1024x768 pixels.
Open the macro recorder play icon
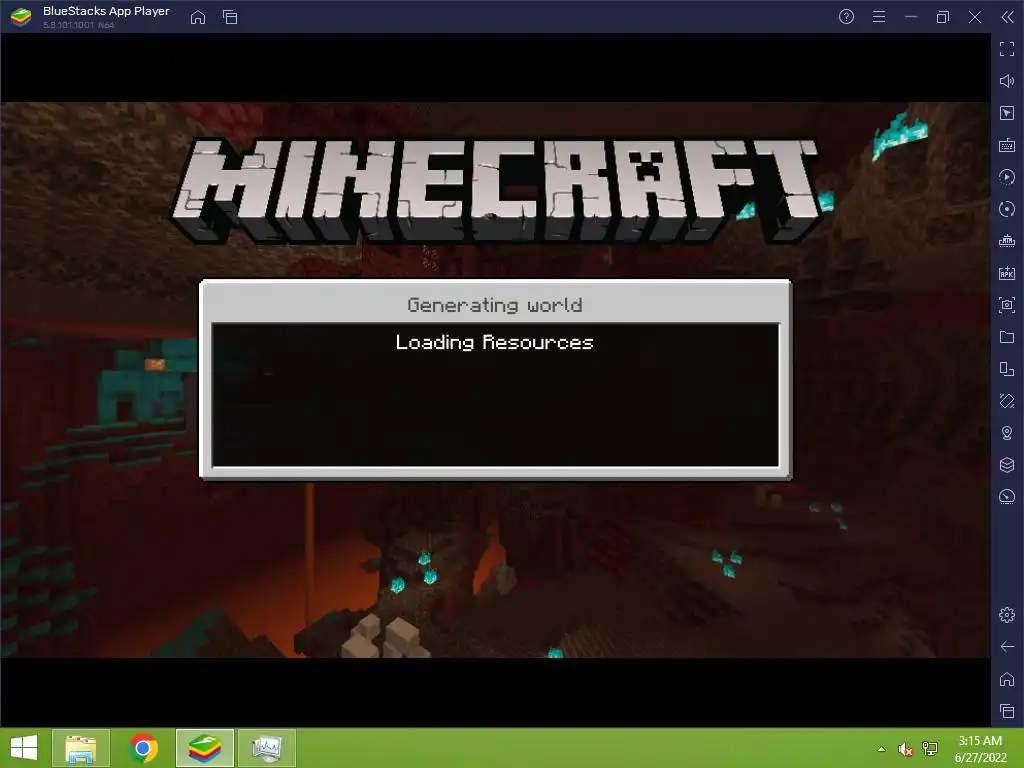[x=1006, y=177]
